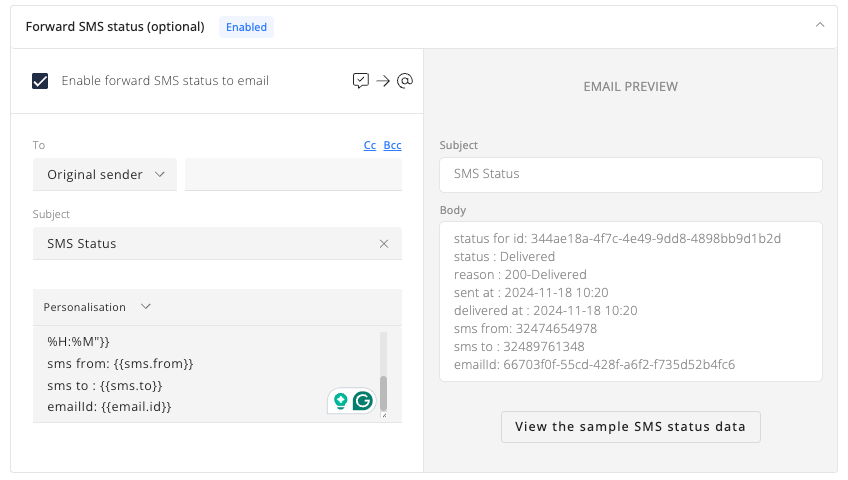848x480 pixels.
Task: Click the textarea resize handle corner
Action: pyautogui.click(x=384, y=415)
